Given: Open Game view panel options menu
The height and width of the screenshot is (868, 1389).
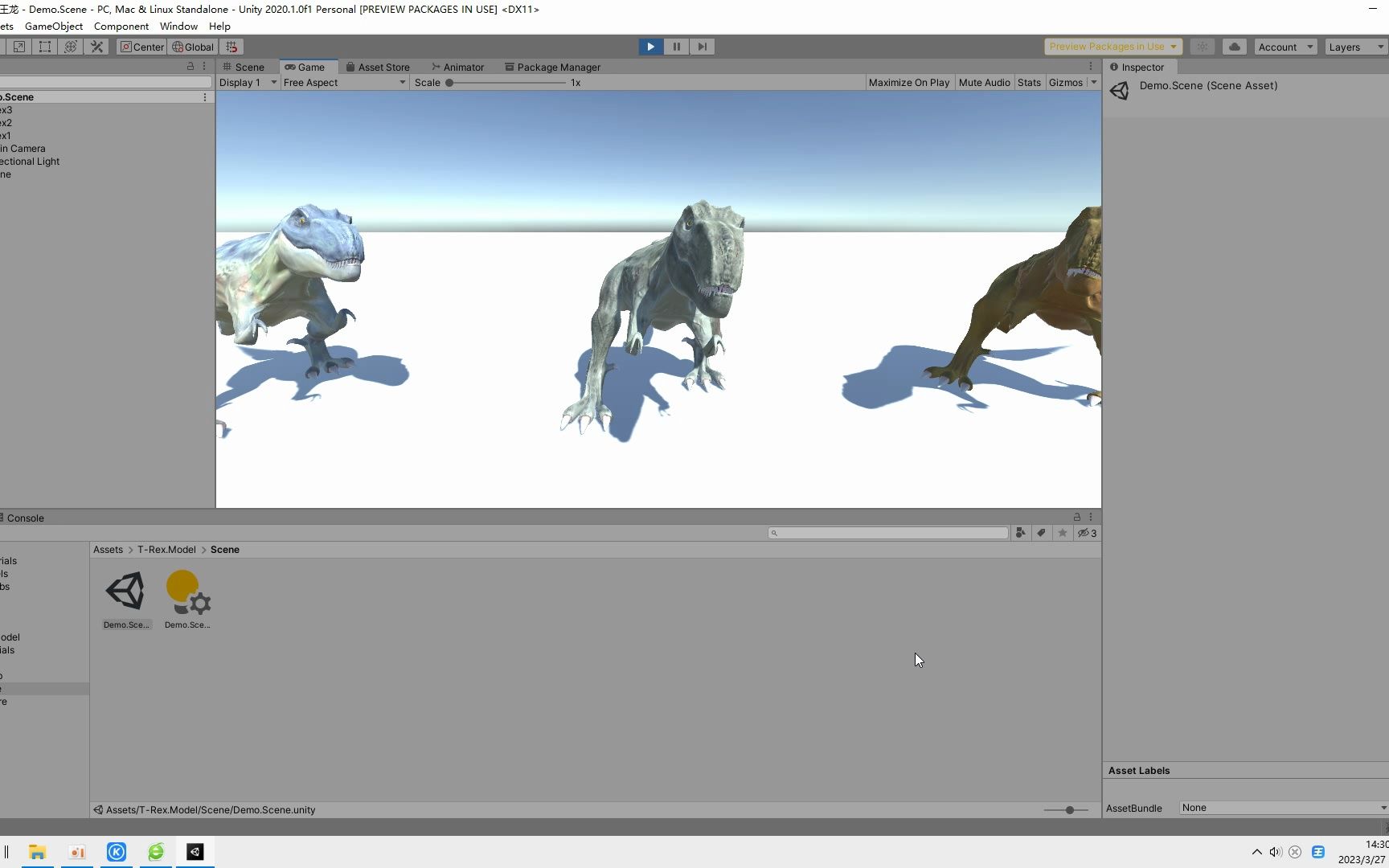Looking at the screenshot, I should 1091,66.
